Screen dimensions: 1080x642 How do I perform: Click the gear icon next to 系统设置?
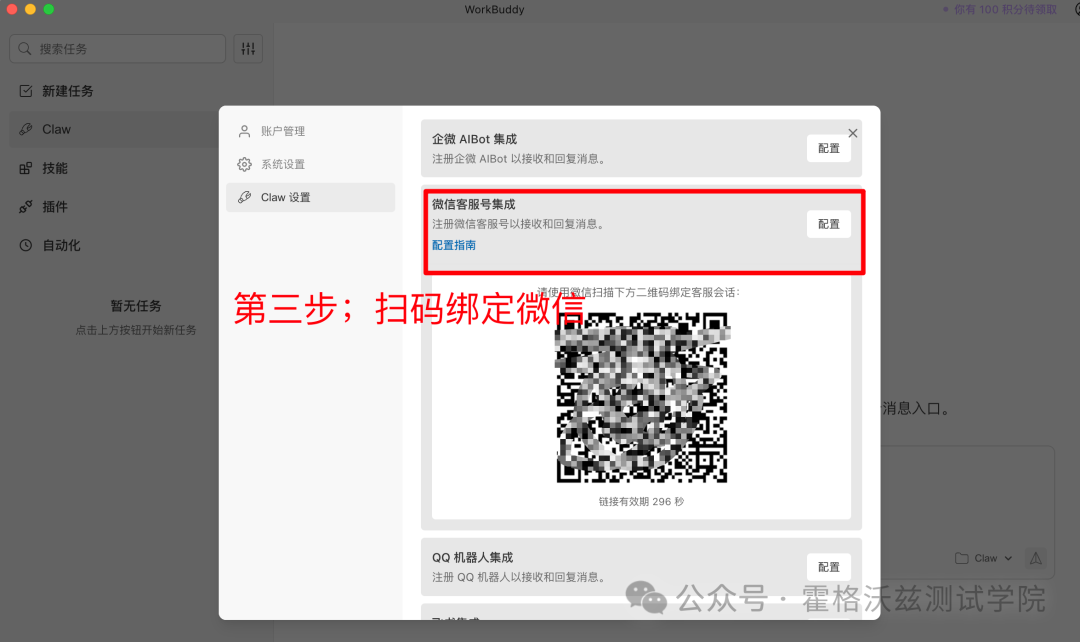pyautogui.click(x=243, y=164)
